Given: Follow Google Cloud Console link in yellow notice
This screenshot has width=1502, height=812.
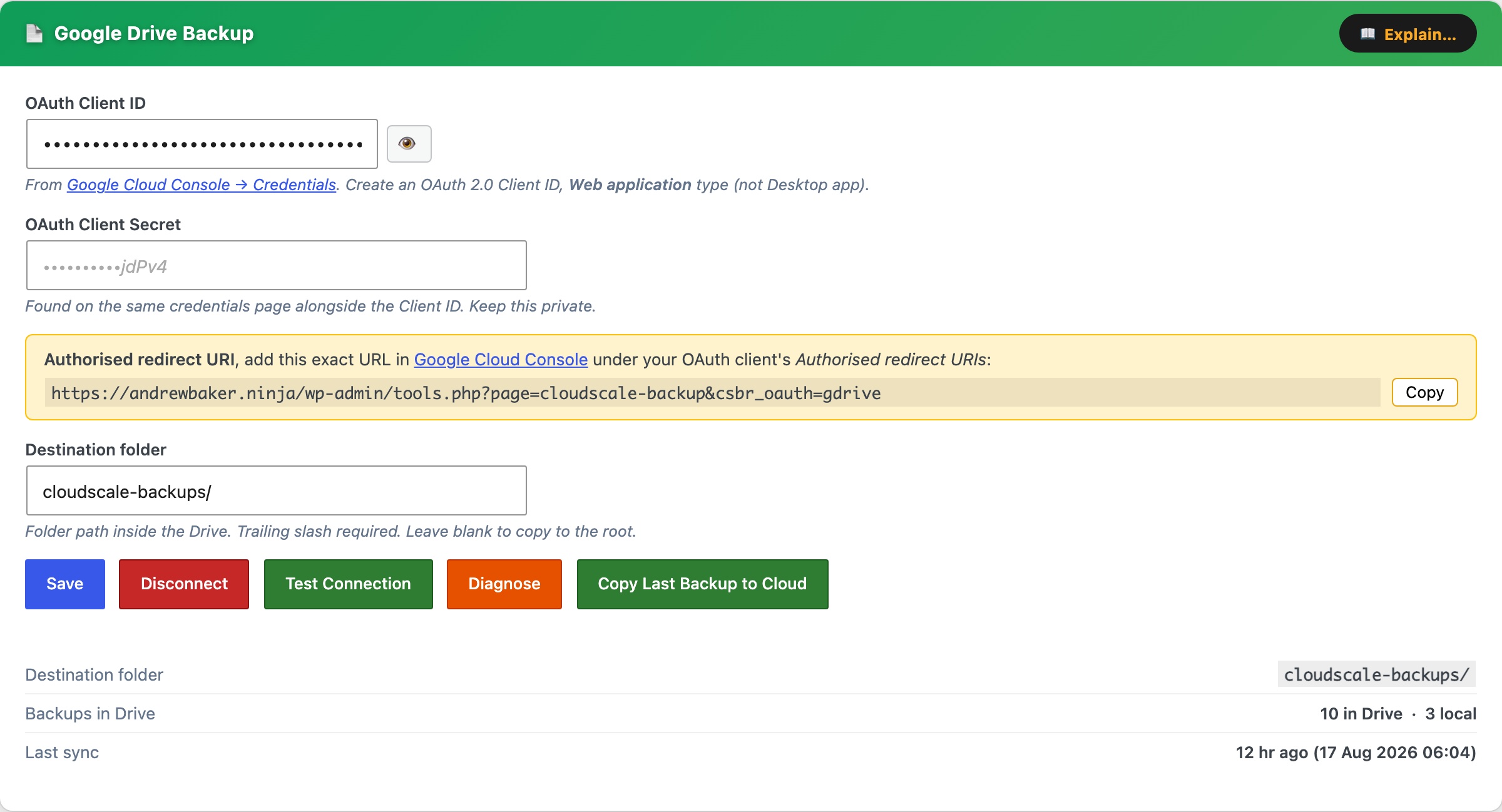Looking at the screenshot, I should pyautogui.click(x=501, y=359).
